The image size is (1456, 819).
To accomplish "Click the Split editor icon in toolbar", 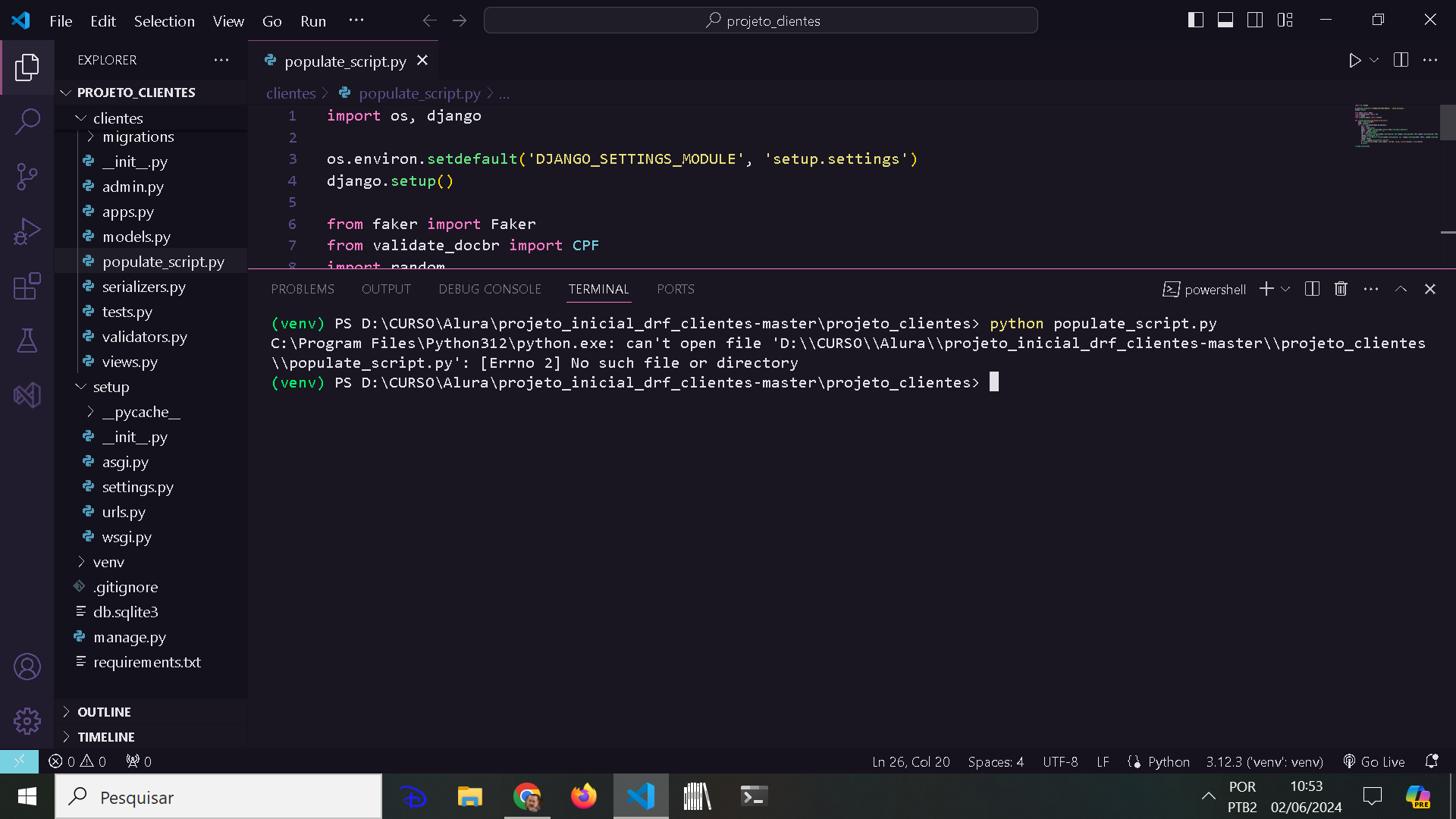I will 1401,60.
